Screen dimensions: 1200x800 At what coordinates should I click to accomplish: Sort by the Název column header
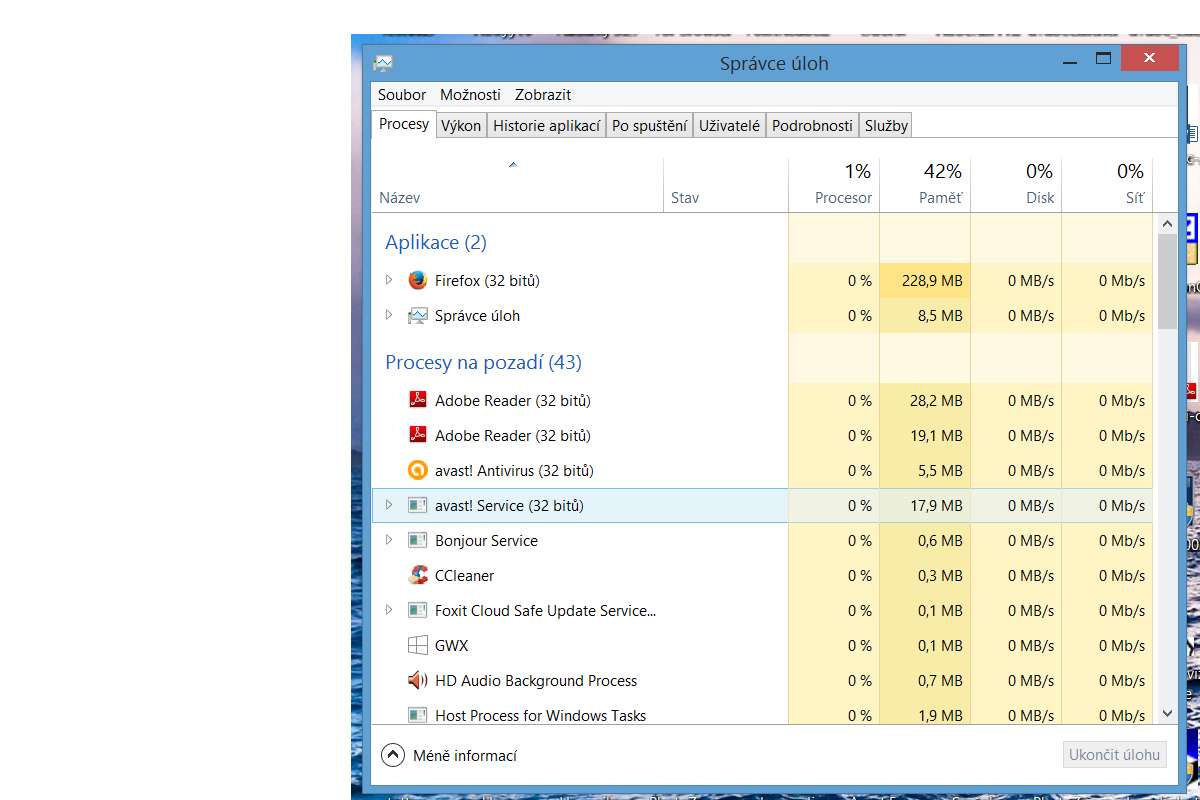(517, 185)
